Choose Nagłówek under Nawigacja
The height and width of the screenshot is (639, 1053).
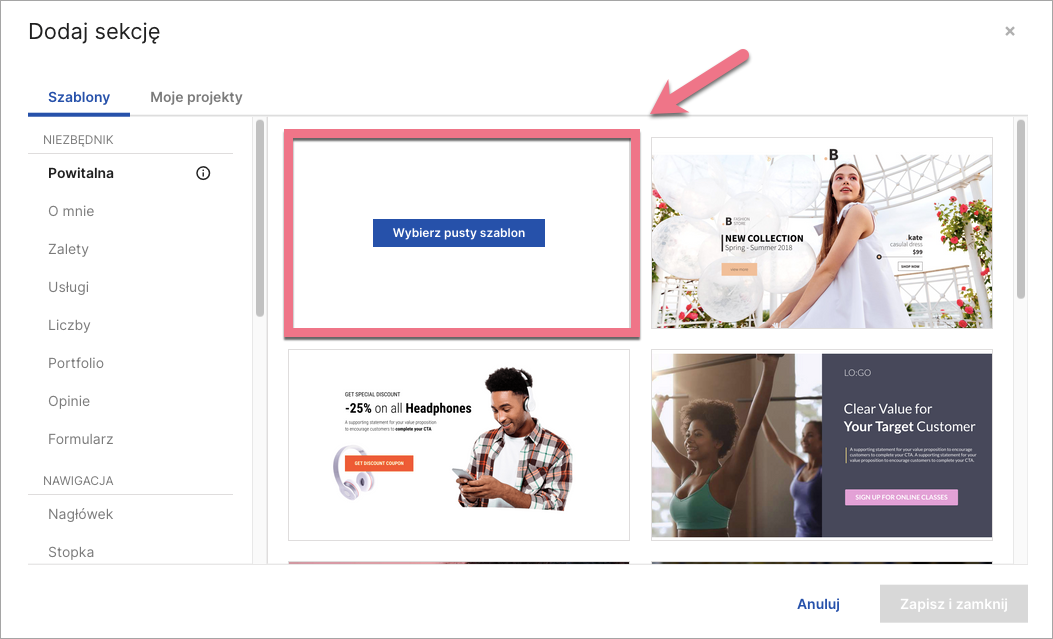point(81,514)
